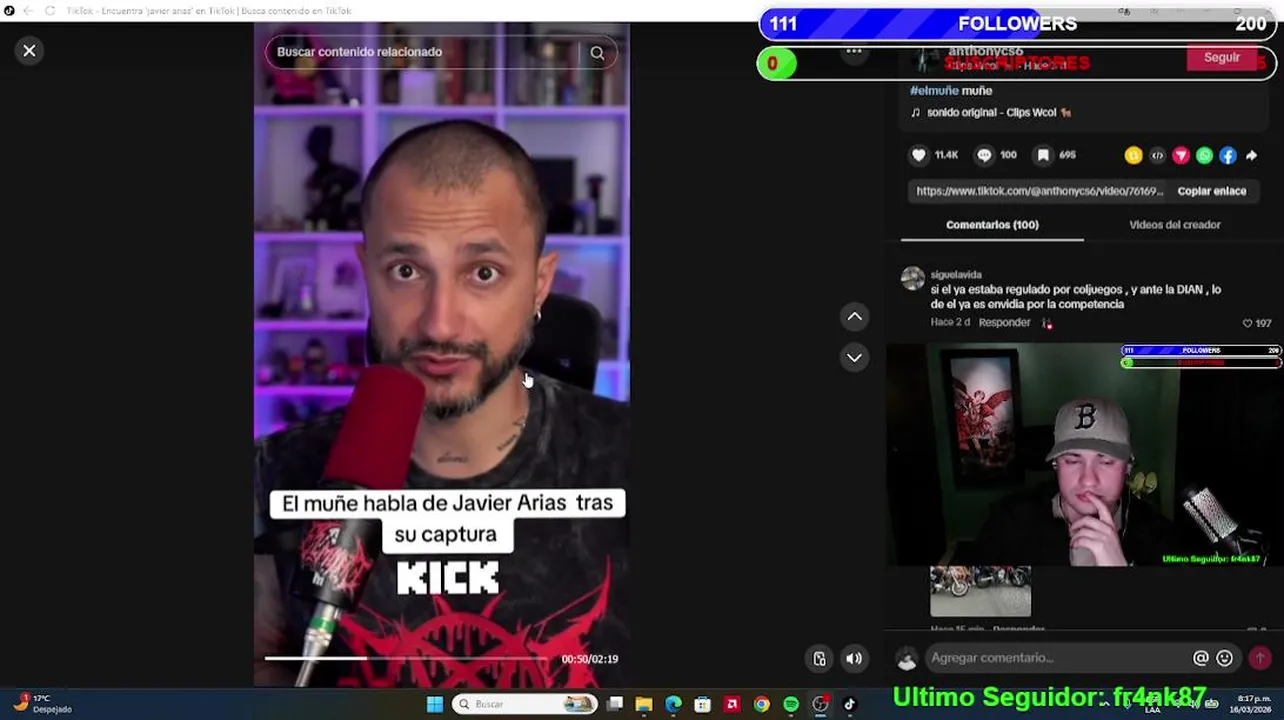Viewport: 1284px width, 720px height.
Task: Like the video with the heart icon
Action: click(919, 155)
